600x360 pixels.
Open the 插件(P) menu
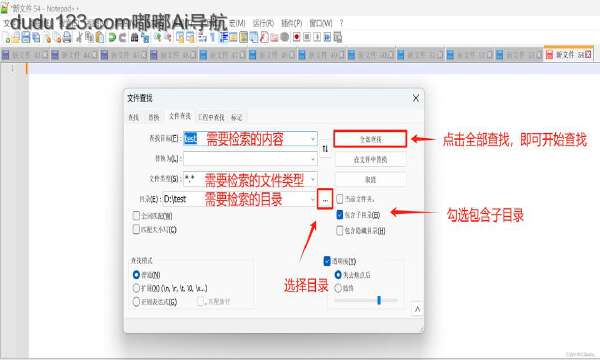click(x=292, y=23)
